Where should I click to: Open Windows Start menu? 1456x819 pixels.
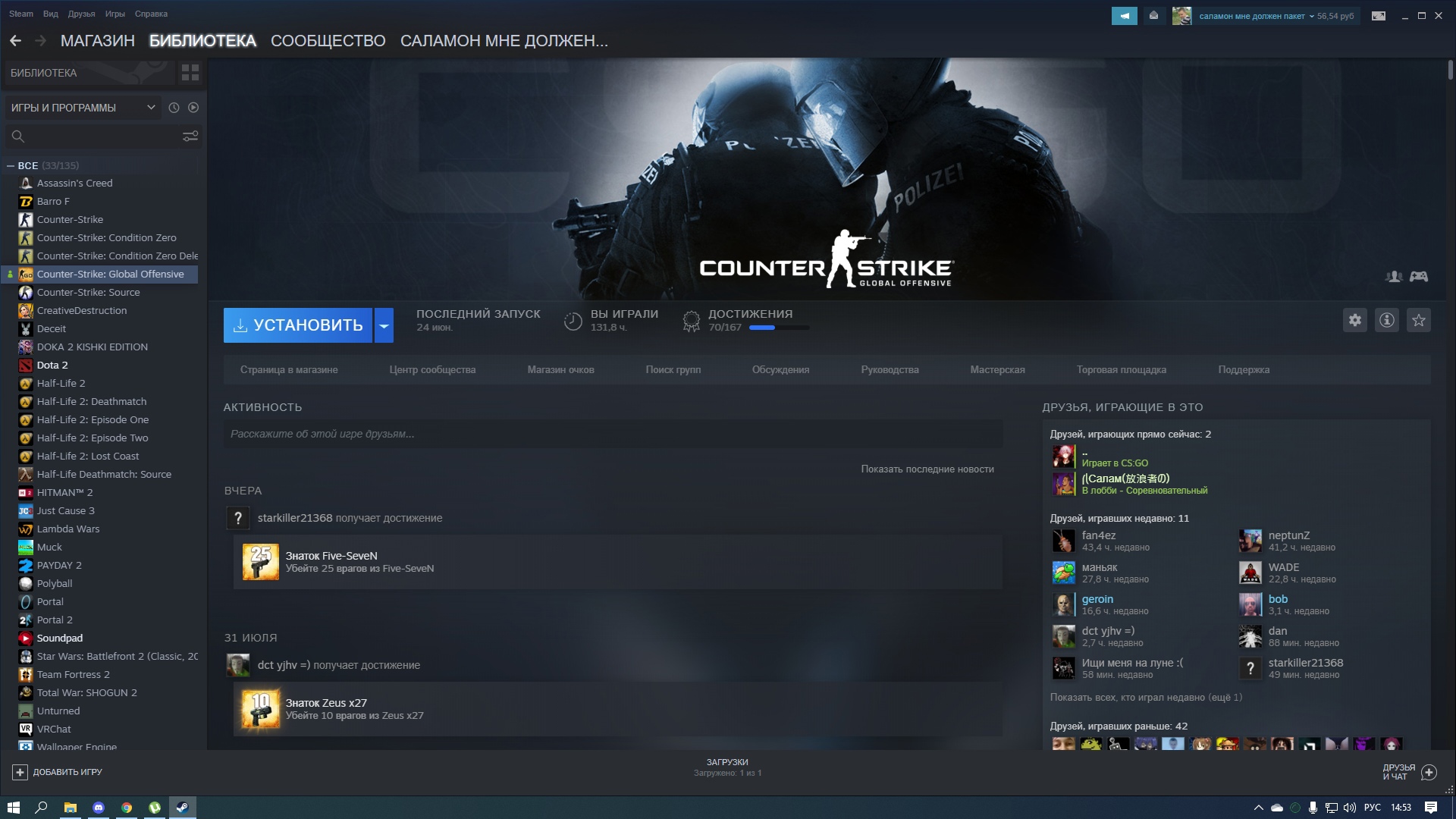[13, 808]
